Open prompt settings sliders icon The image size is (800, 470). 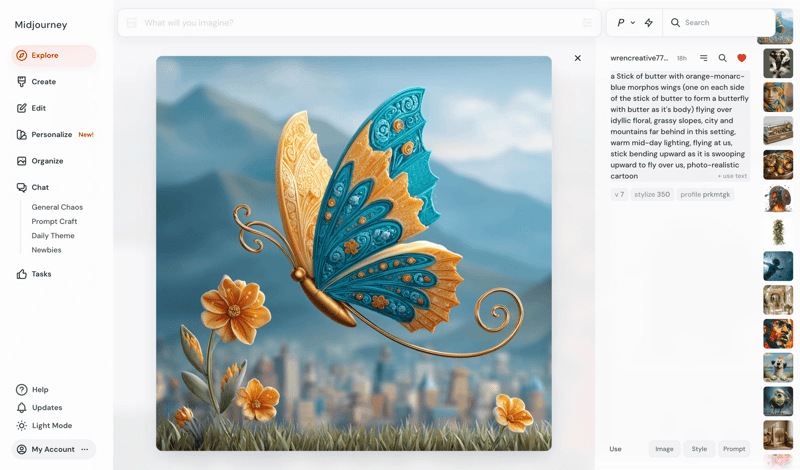[x=587, y=23]
